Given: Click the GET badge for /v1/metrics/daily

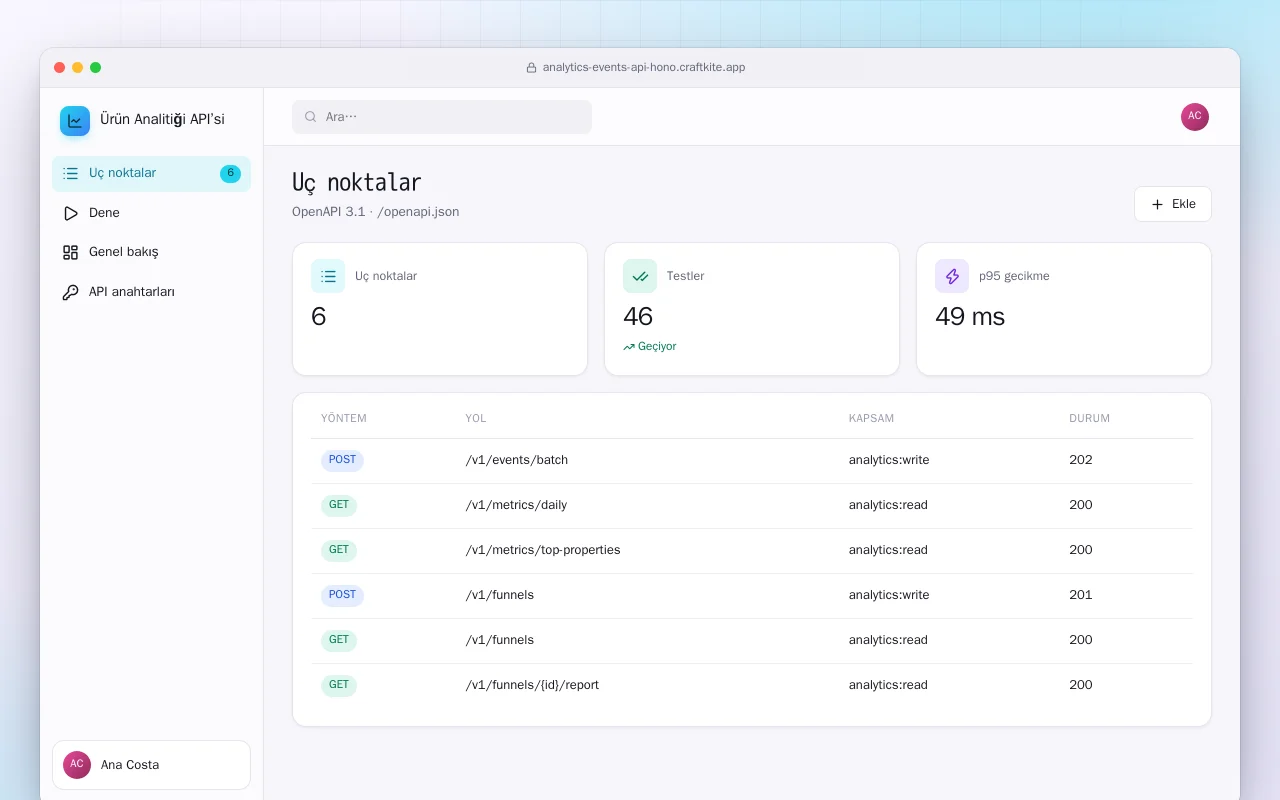Looking at the screenshot, I should [339, 505].
